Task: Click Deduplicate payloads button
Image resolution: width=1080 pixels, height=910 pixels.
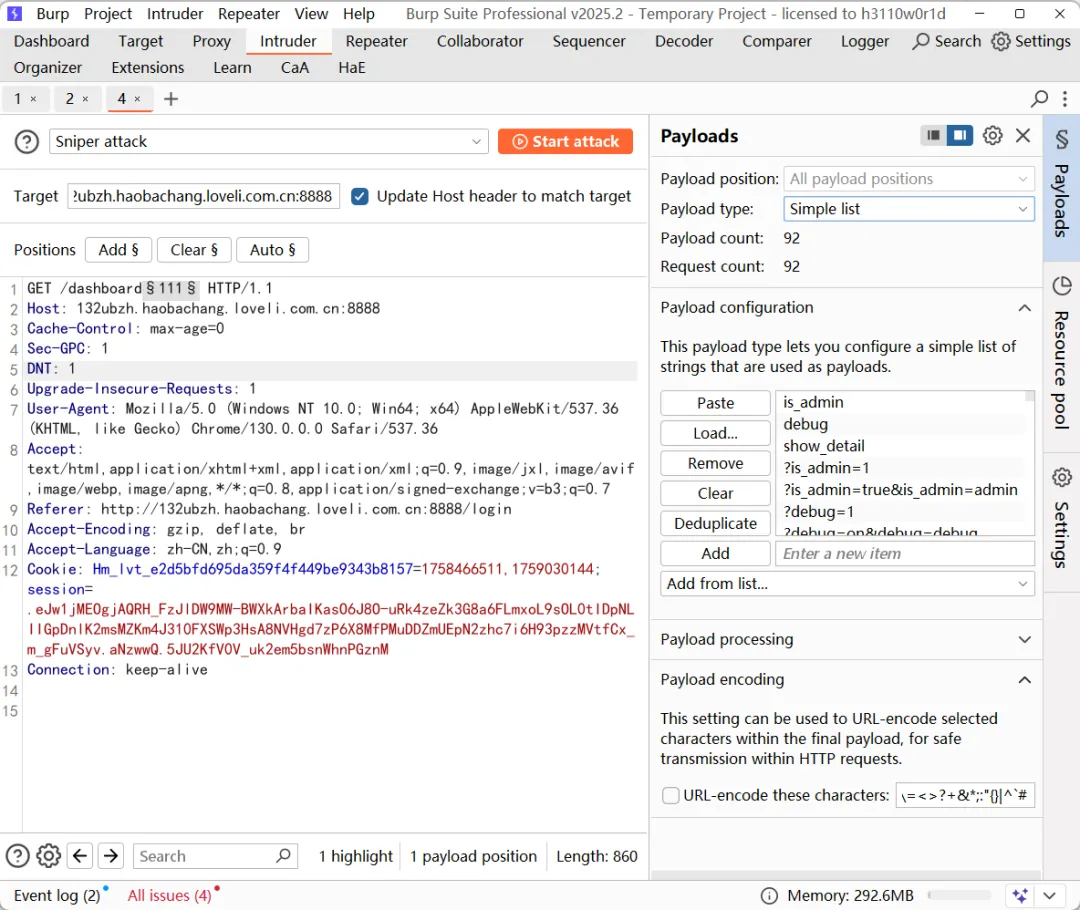Action: (x=716, y=524)
